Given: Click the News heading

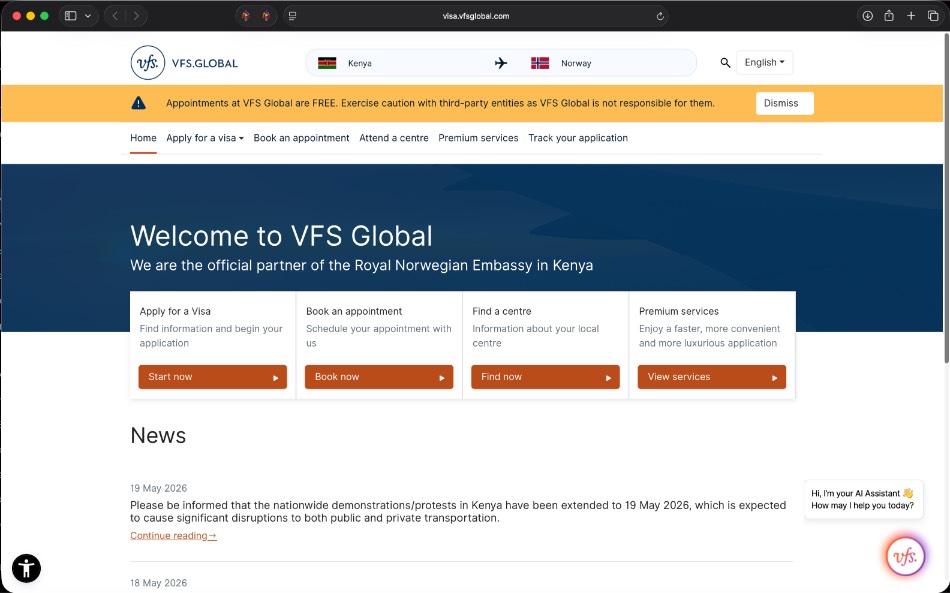Looking at the screenshot, I should pos(158,436).
